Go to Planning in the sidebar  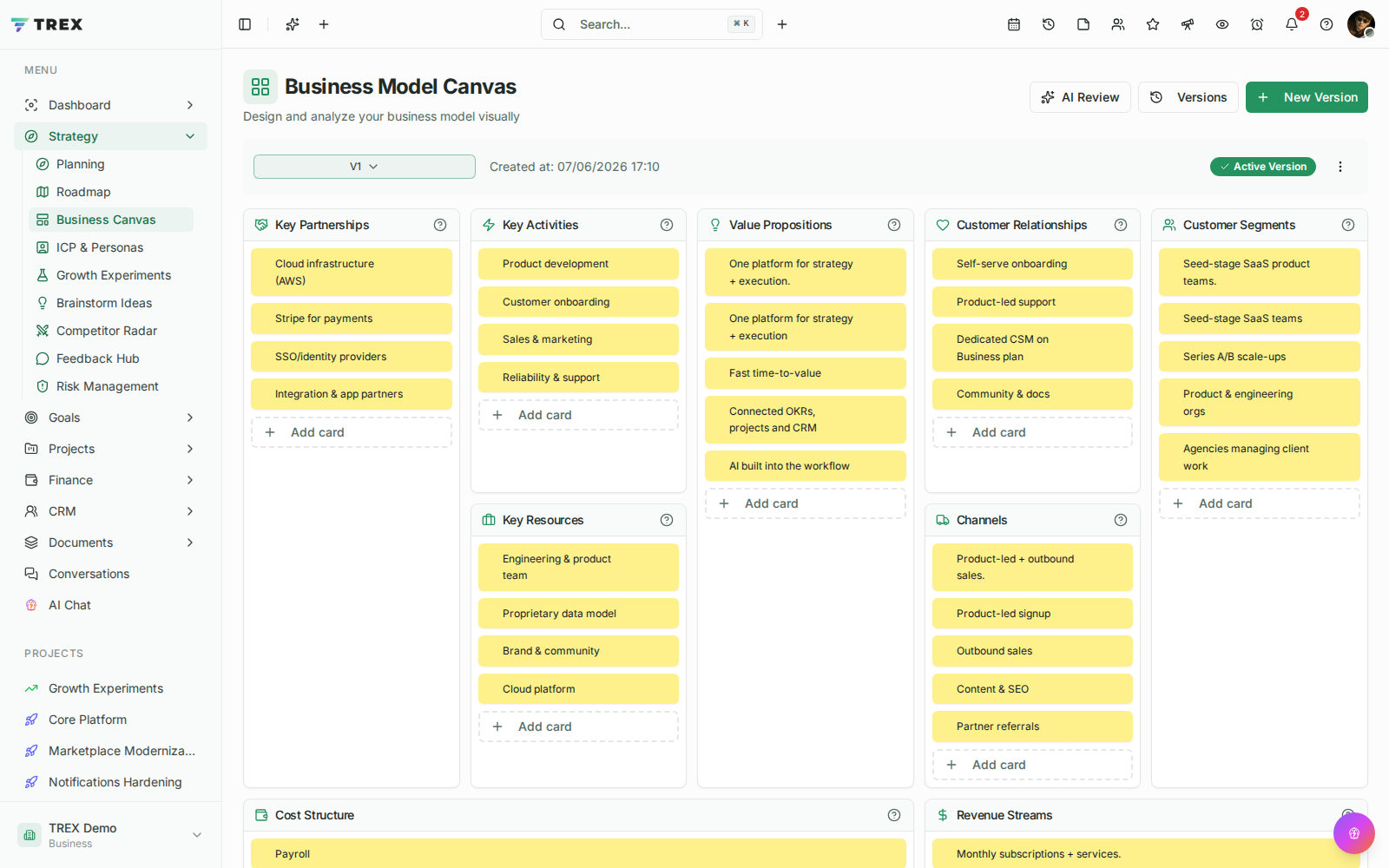pos(111,164)
